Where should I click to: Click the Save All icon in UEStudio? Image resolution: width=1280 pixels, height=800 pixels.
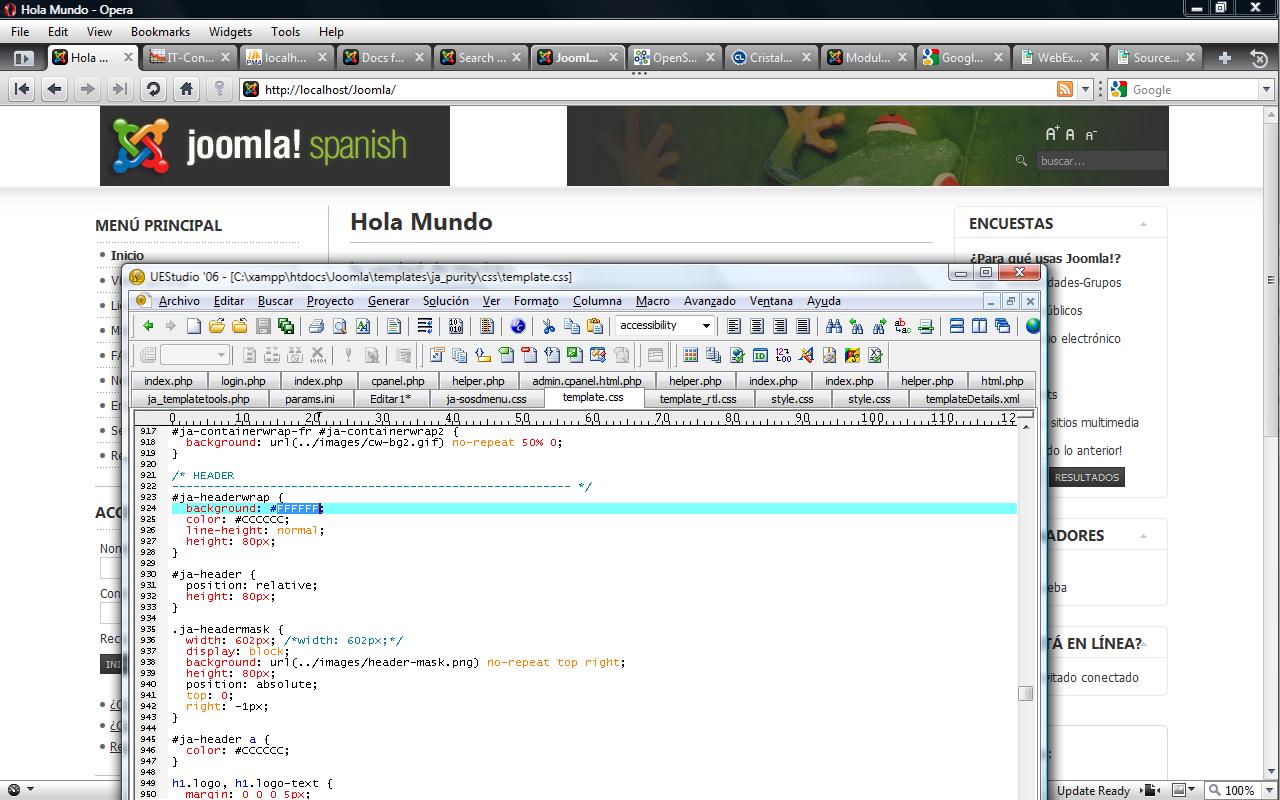pos(286,326)
